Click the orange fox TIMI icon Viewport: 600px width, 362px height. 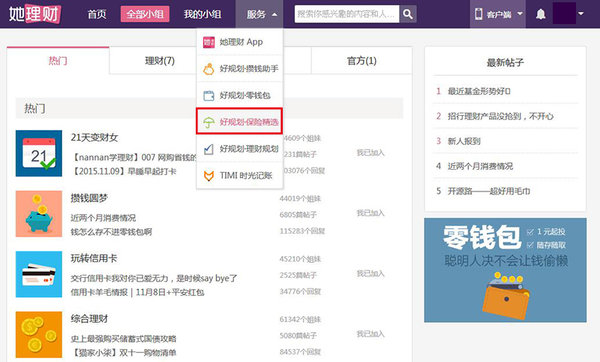coord(209,176)
